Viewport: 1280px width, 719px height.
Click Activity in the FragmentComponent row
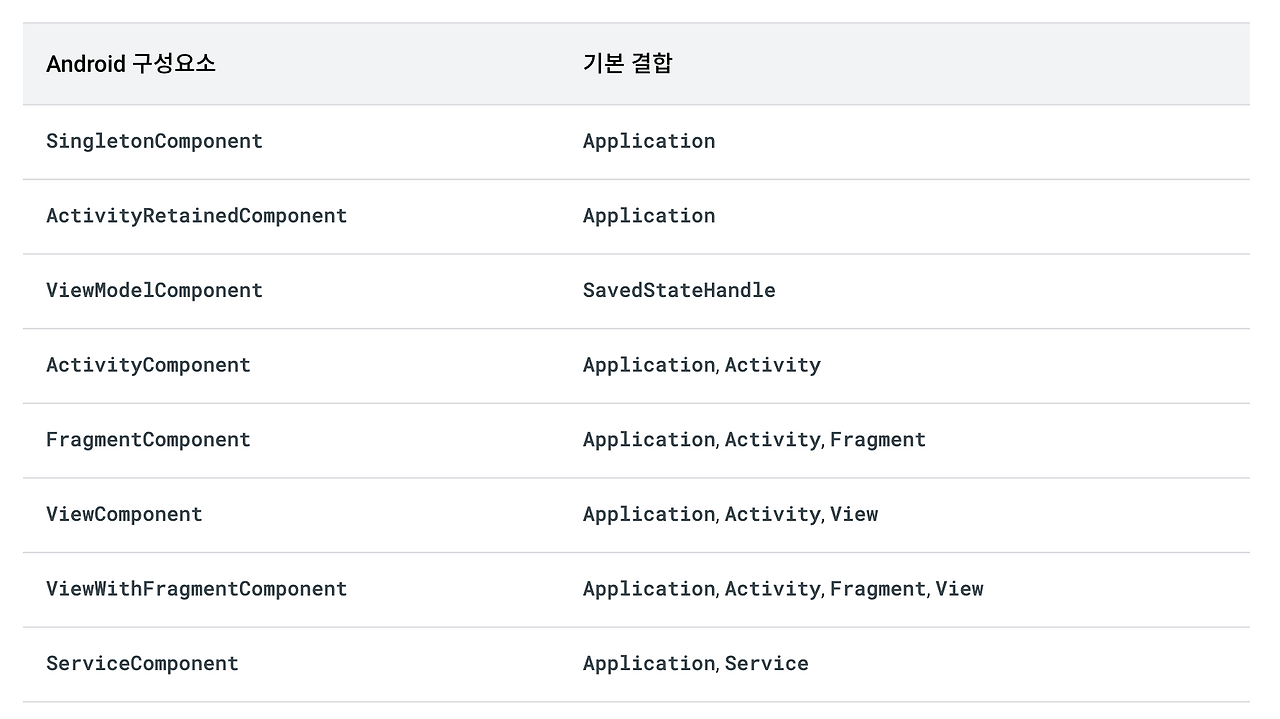773,440
